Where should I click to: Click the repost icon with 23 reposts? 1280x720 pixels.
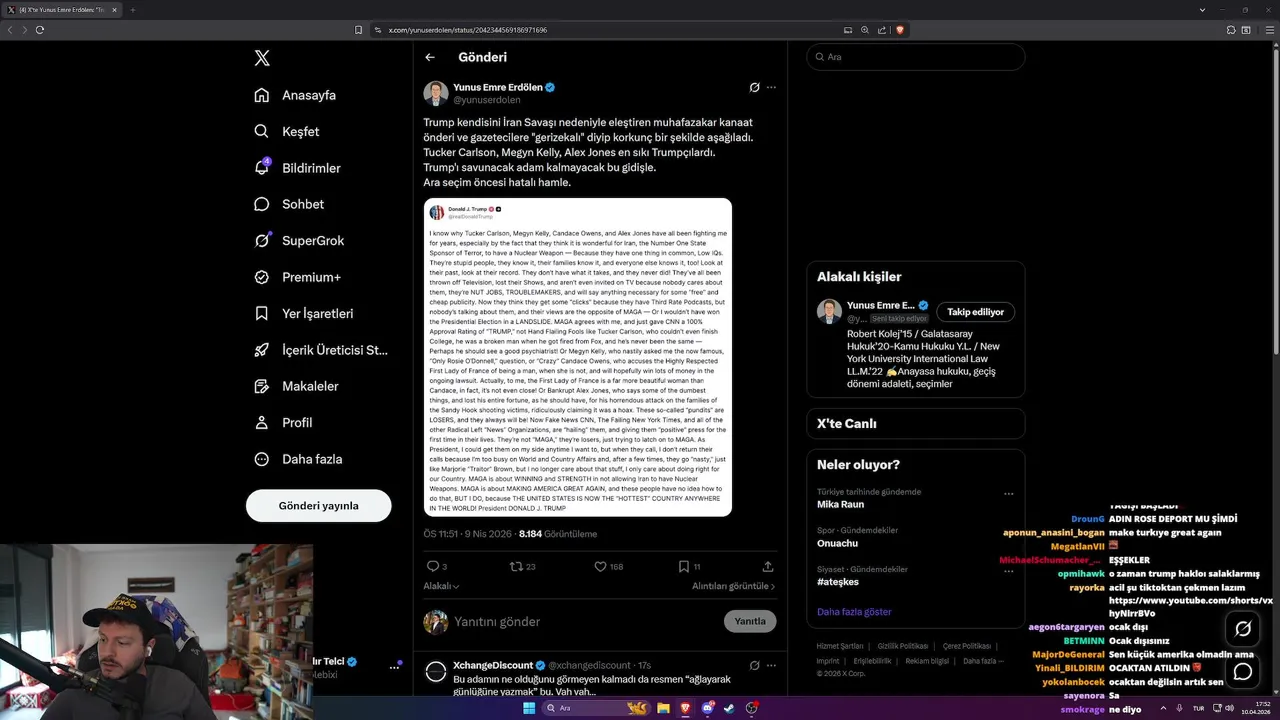(517, 566)
